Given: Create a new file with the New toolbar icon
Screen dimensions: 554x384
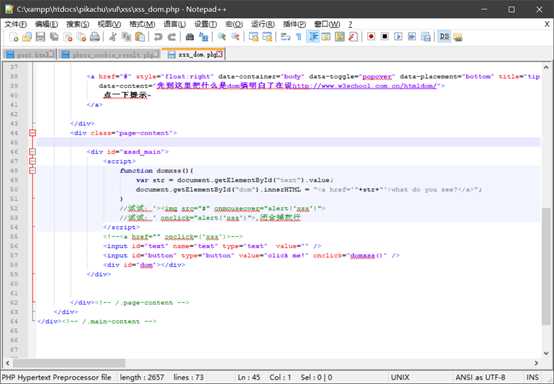Looking at the screenshot, I should pyautogui.click(x=14, y=37).
